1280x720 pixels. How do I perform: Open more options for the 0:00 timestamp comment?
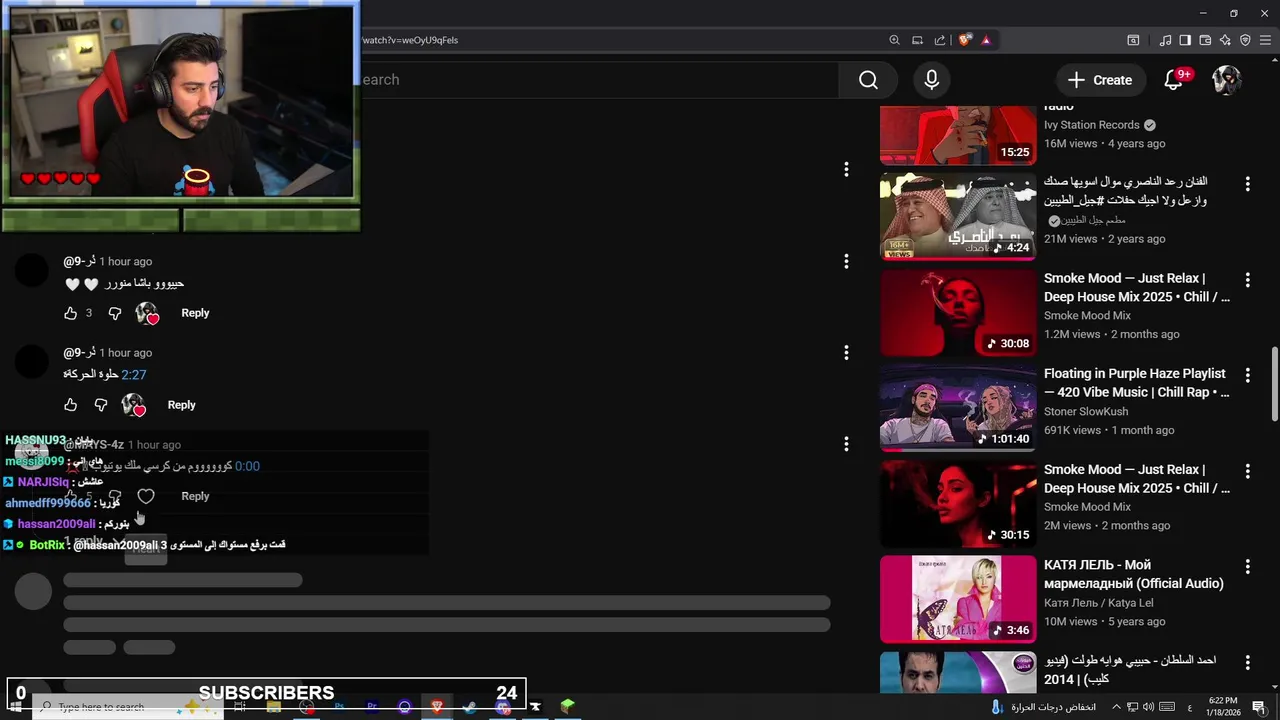[x=846, y=444]
